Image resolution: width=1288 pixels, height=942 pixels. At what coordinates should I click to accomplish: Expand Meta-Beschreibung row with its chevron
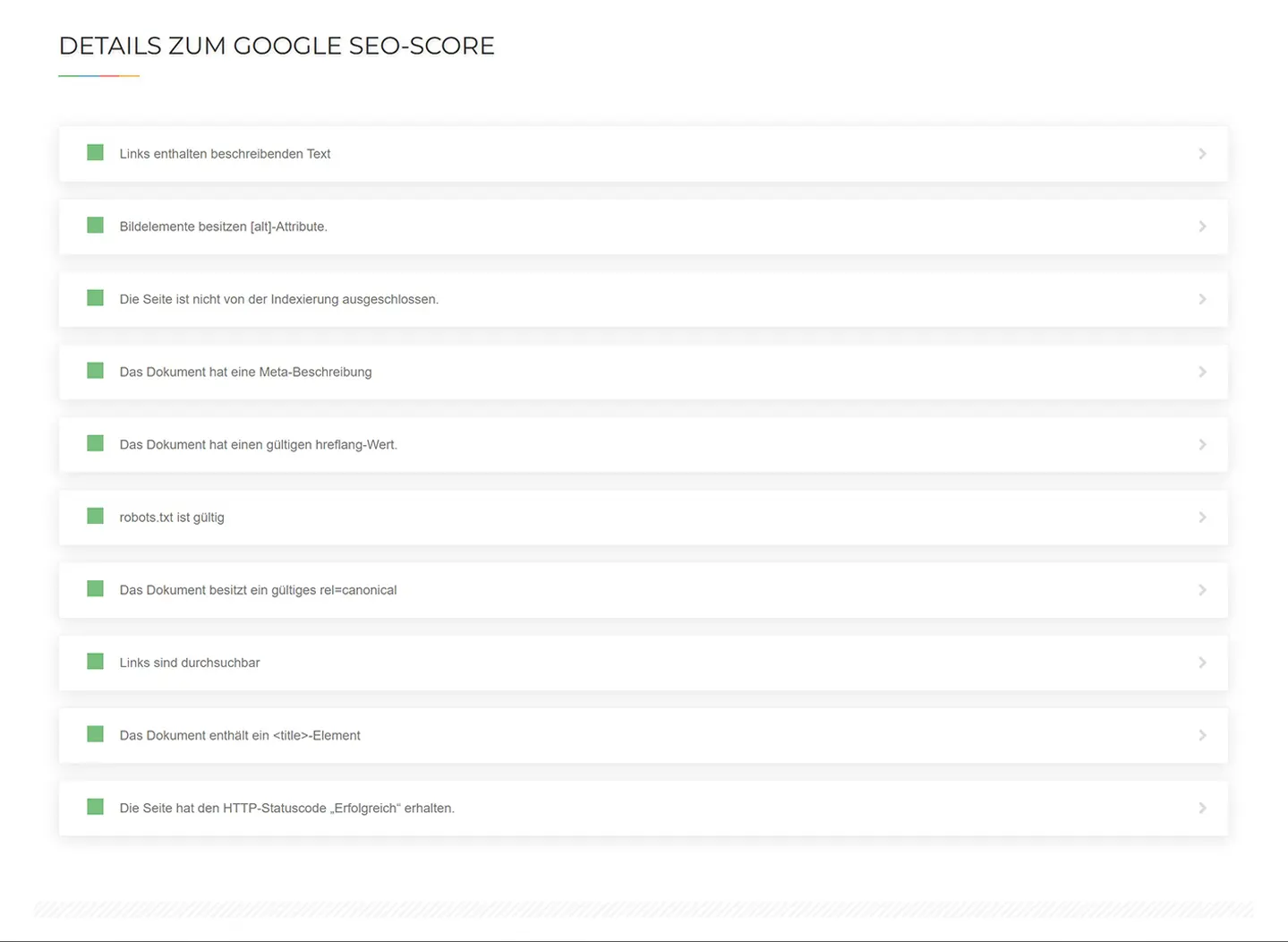[x=1202, y=372]
